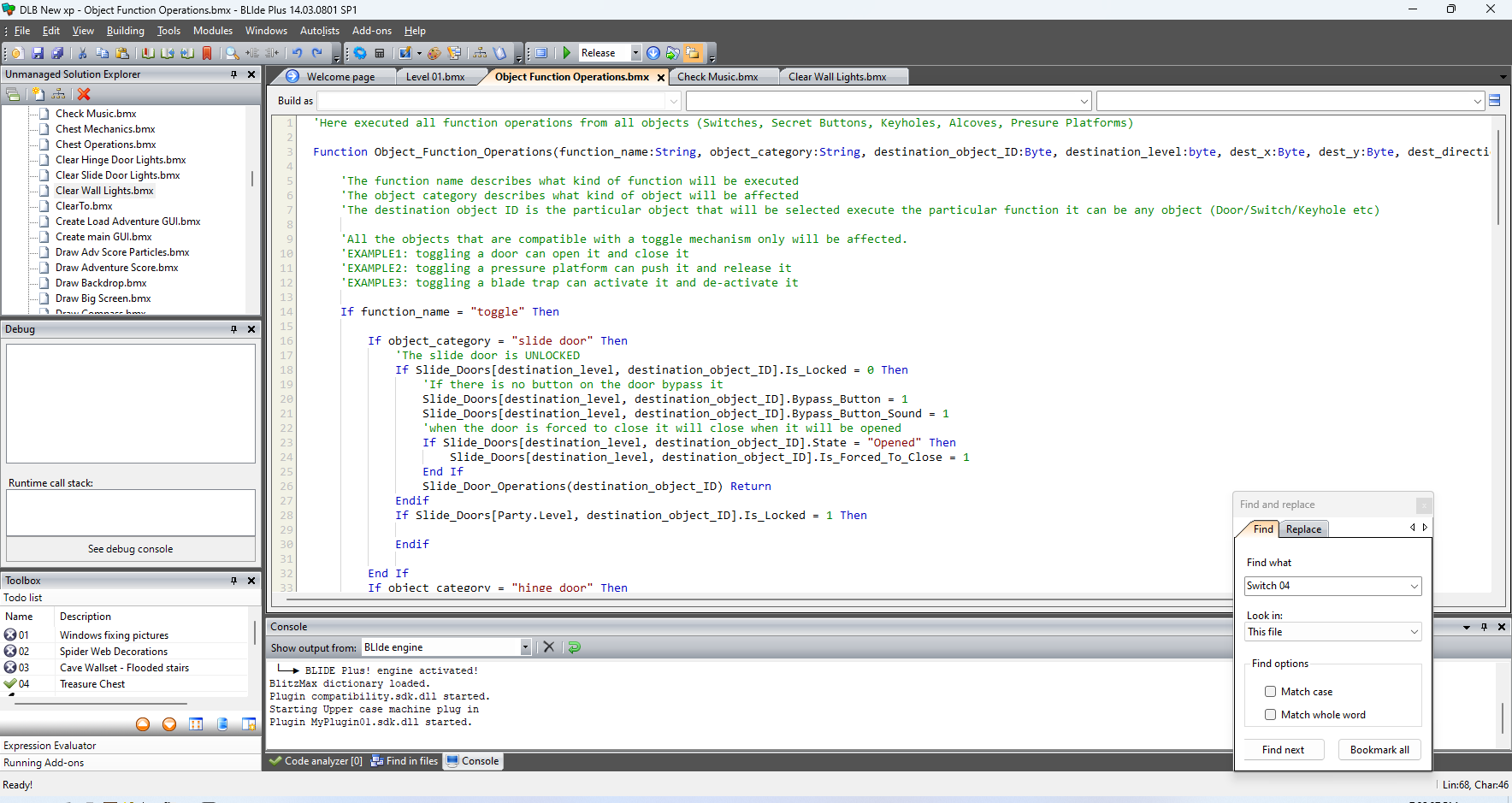
Task: Open search with the magnifier toolbar icon
Action: click(x=232, y=53)
